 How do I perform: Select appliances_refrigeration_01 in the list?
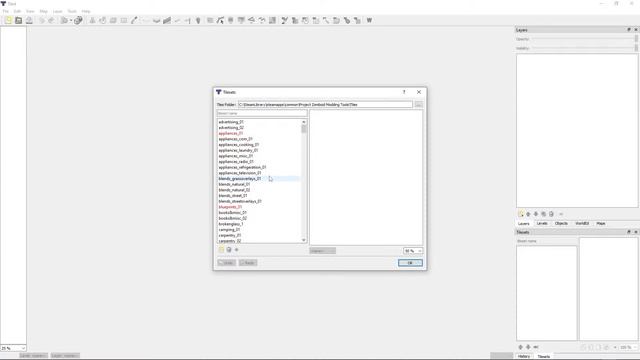[x=242, y=167]
